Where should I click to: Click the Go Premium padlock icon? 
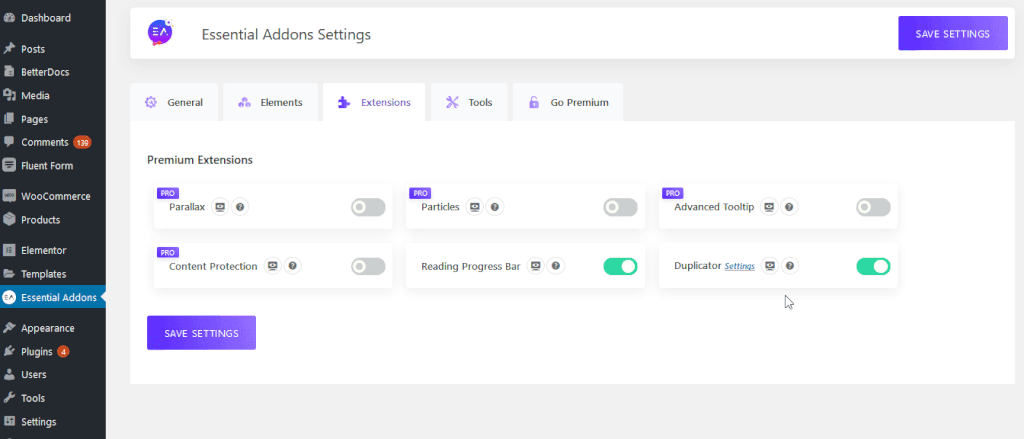[534, 102]
